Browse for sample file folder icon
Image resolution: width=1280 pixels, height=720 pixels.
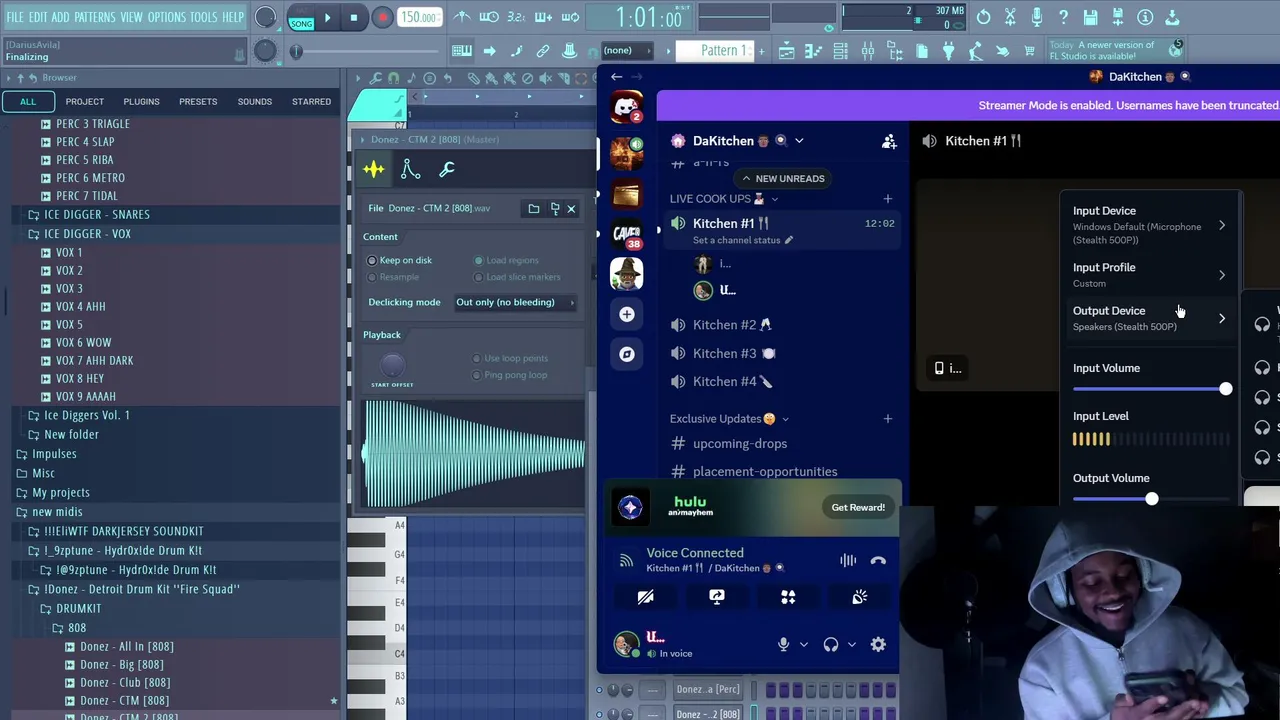tap(534, 209)
